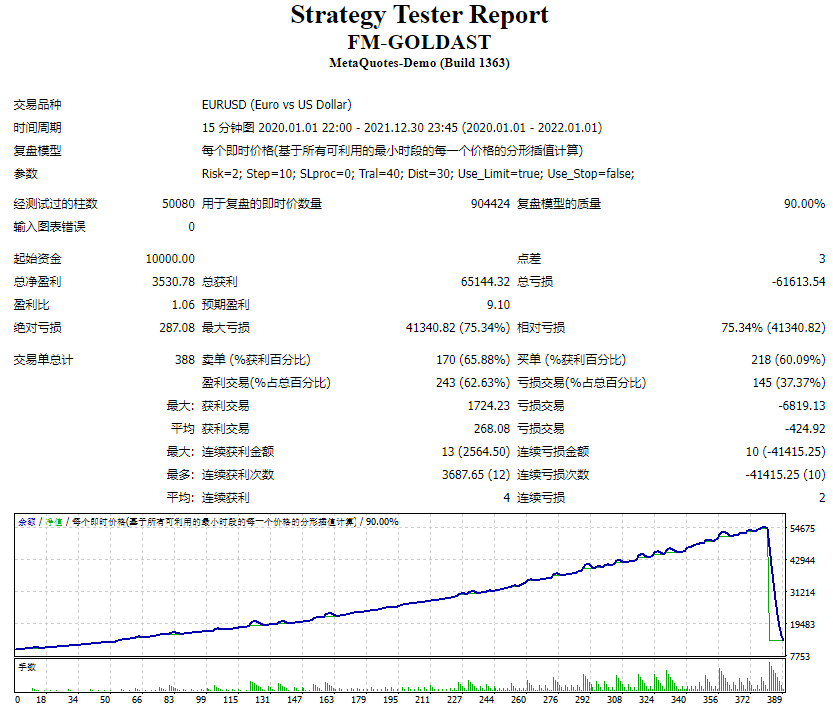Screen dimensions: 833x713
Task: Select the Risk=2 parameters line
Action: click(418, 174)
